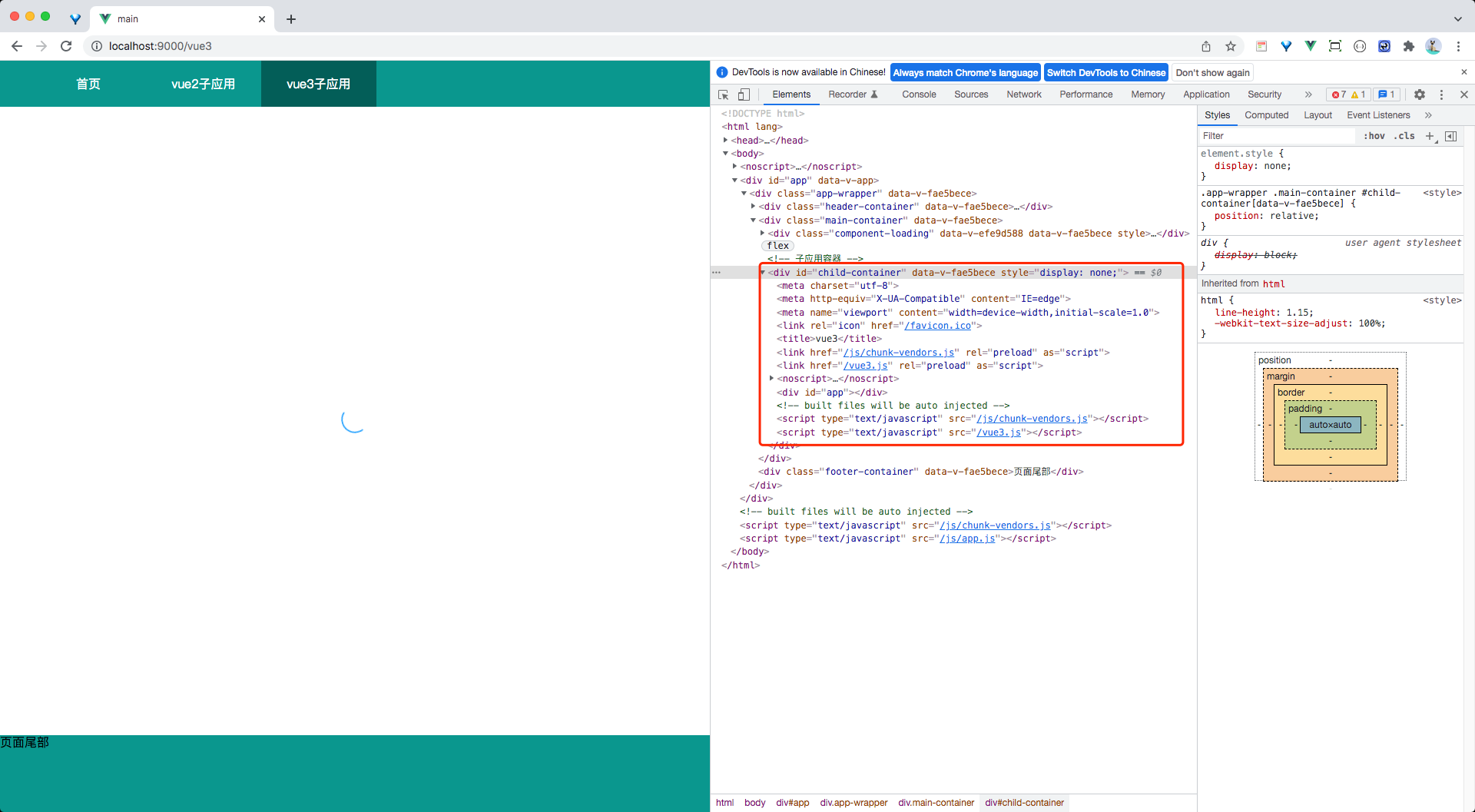Open the blue diamond extension icon

pos(1286,46)
